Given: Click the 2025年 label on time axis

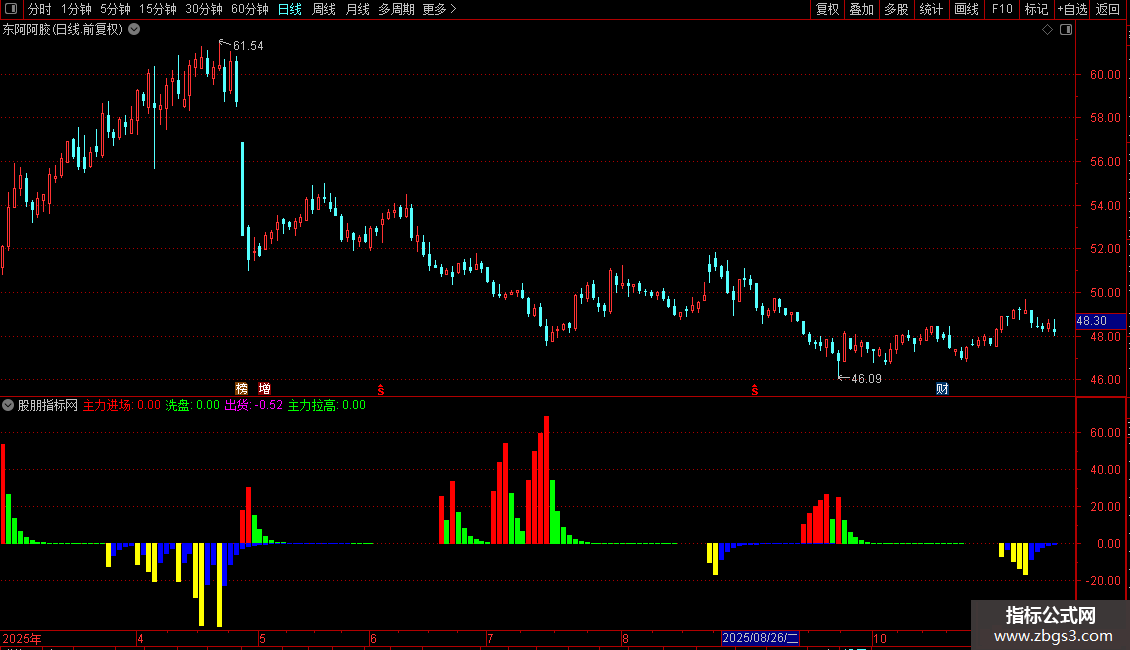Looking at the screenshot, I should point(22,638).
